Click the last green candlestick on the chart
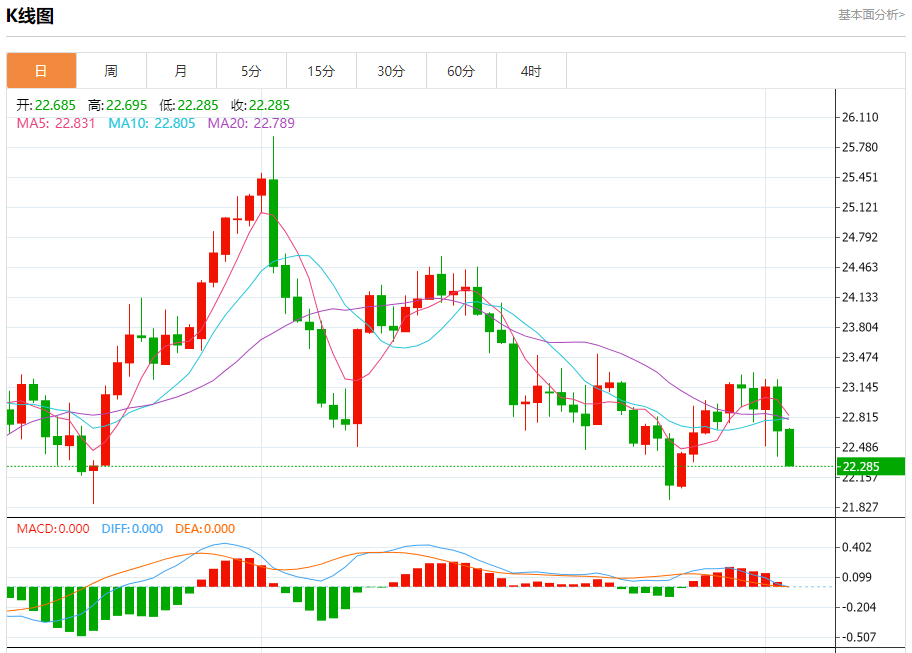This screenshot has width=912, height=653. 790,447
